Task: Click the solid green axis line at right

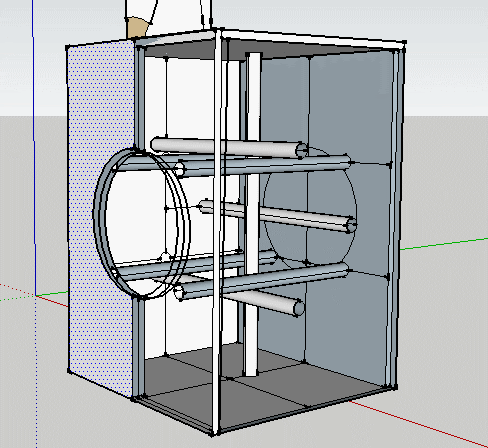Action: click(x=444, y=244)
